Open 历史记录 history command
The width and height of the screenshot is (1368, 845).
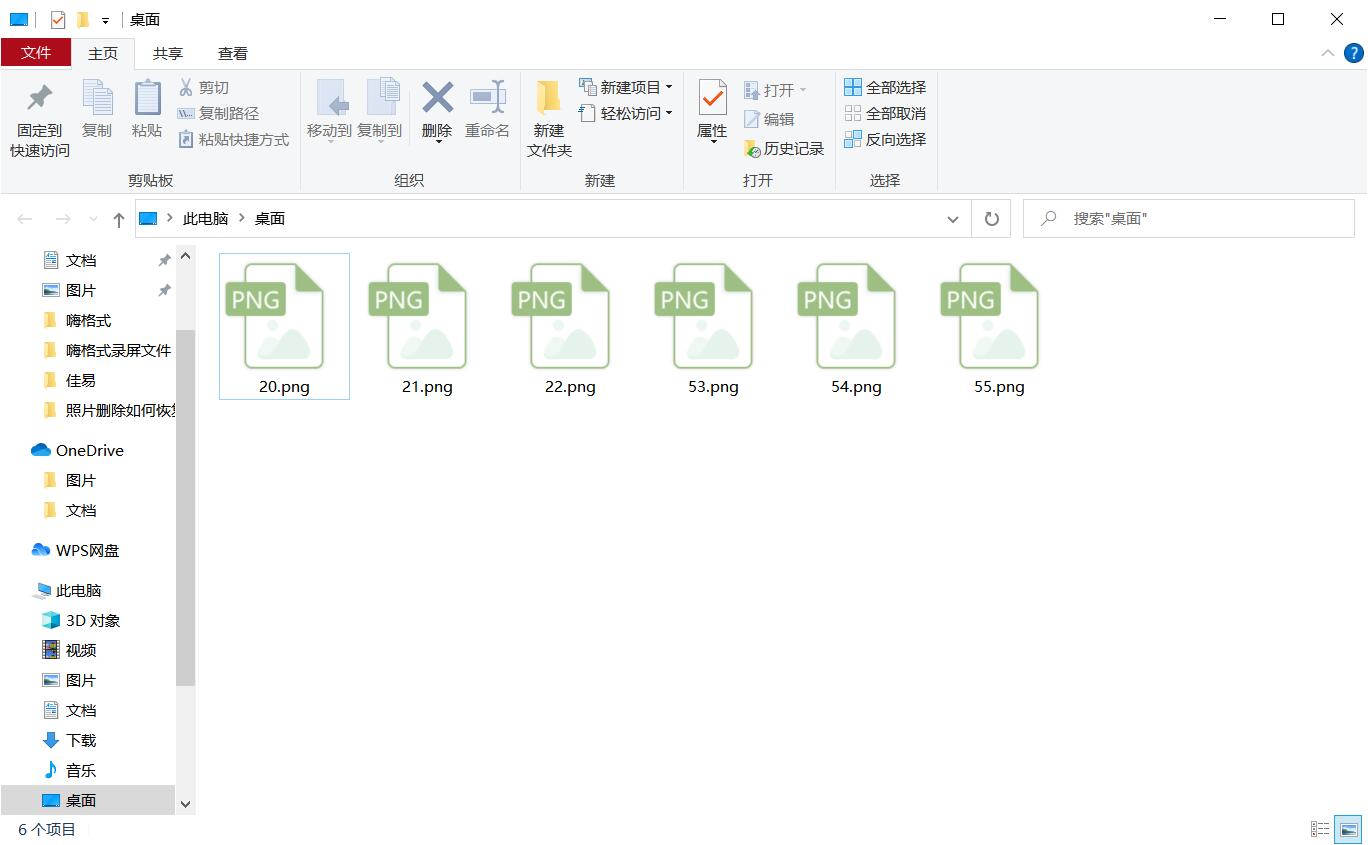pyautogui.click(x=784, y=149)
